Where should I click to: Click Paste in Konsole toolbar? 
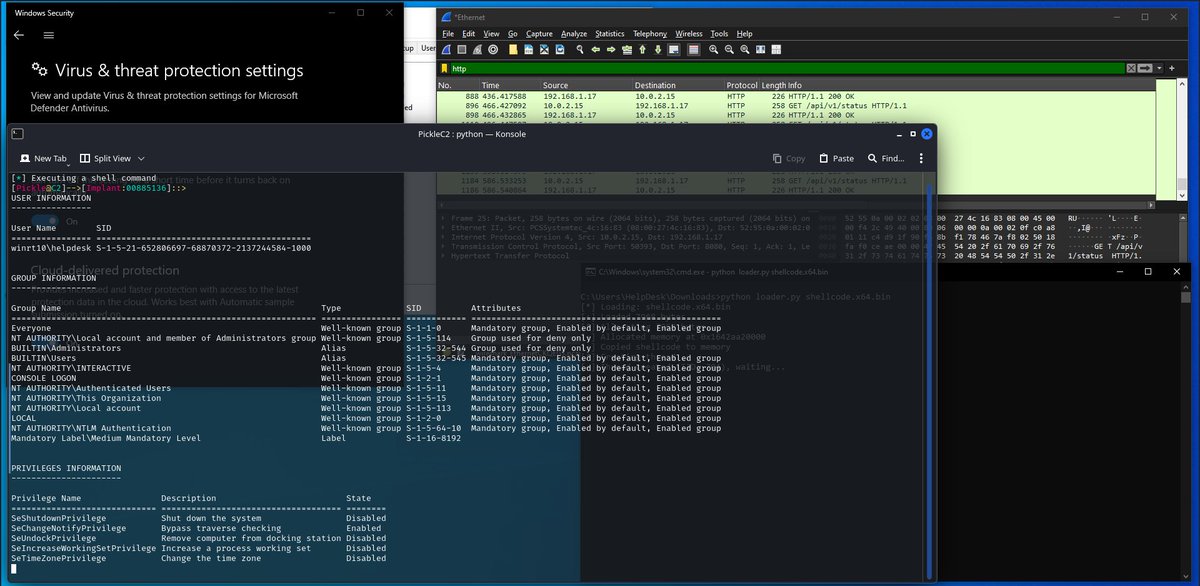click(836, 158)
